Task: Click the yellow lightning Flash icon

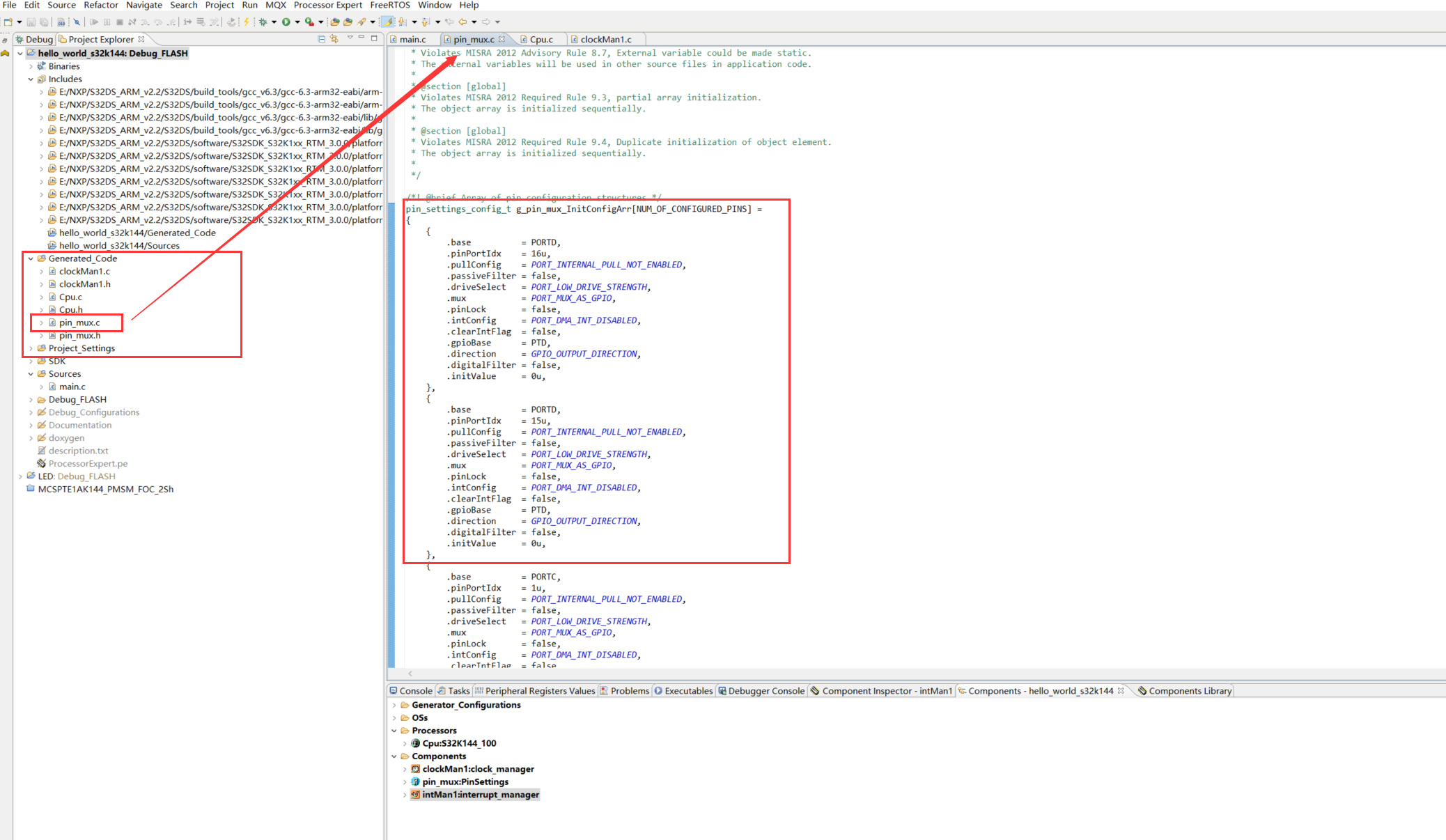Action: coord(246,22)
